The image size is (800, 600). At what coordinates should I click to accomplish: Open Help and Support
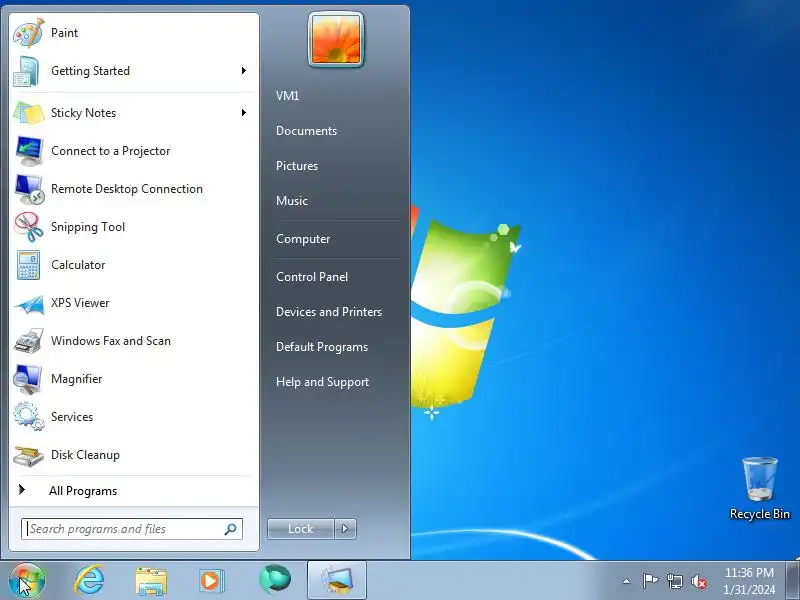click(322, 382)
